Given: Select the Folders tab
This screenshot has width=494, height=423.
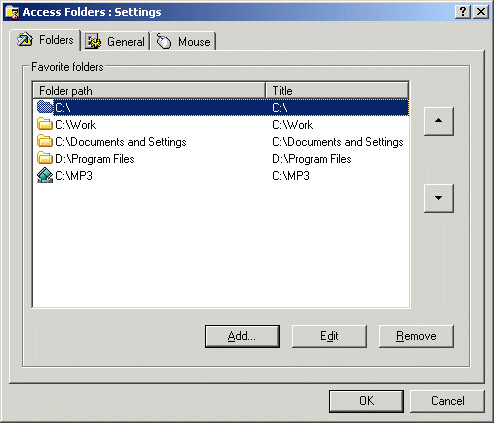Looking at the screenshot, I should point(45,40).
